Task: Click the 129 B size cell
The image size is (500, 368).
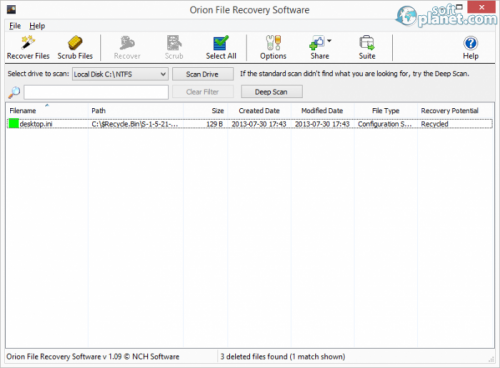Action: tap(214, 124)
